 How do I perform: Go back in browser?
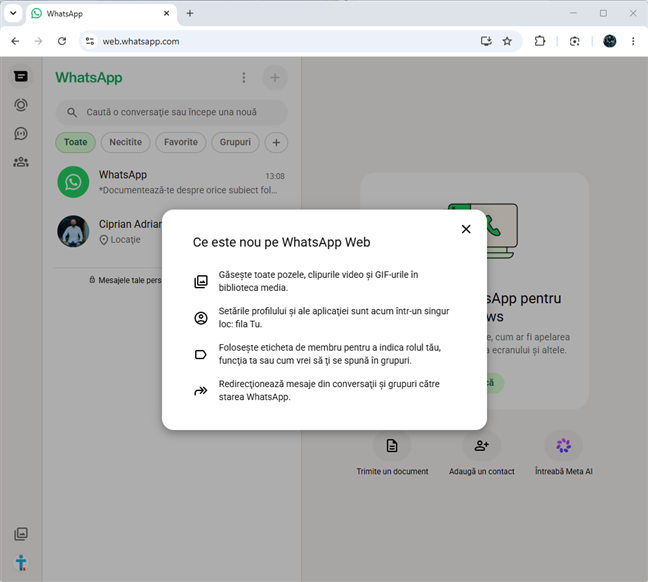click(x=15, y=41)
